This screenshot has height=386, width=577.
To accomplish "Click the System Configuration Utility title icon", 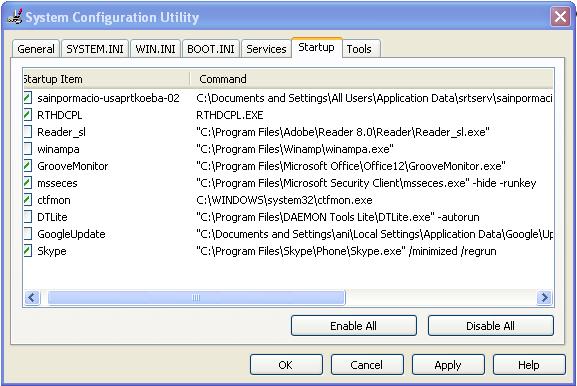I will tap(15, 17).
